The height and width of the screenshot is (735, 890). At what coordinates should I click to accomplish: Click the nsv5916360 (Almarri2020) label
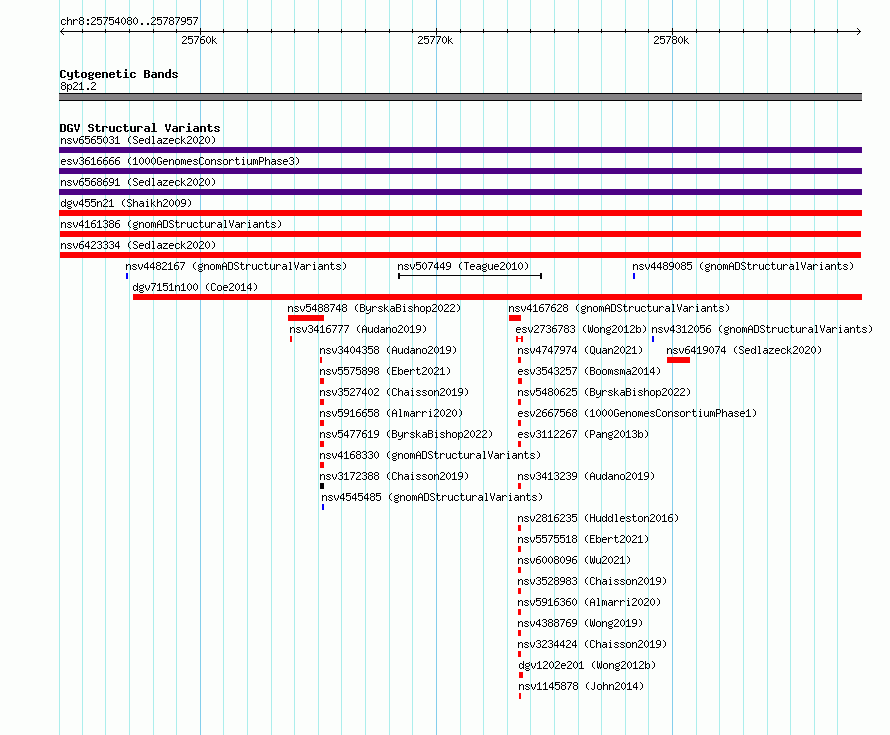[x=589, y=602]
